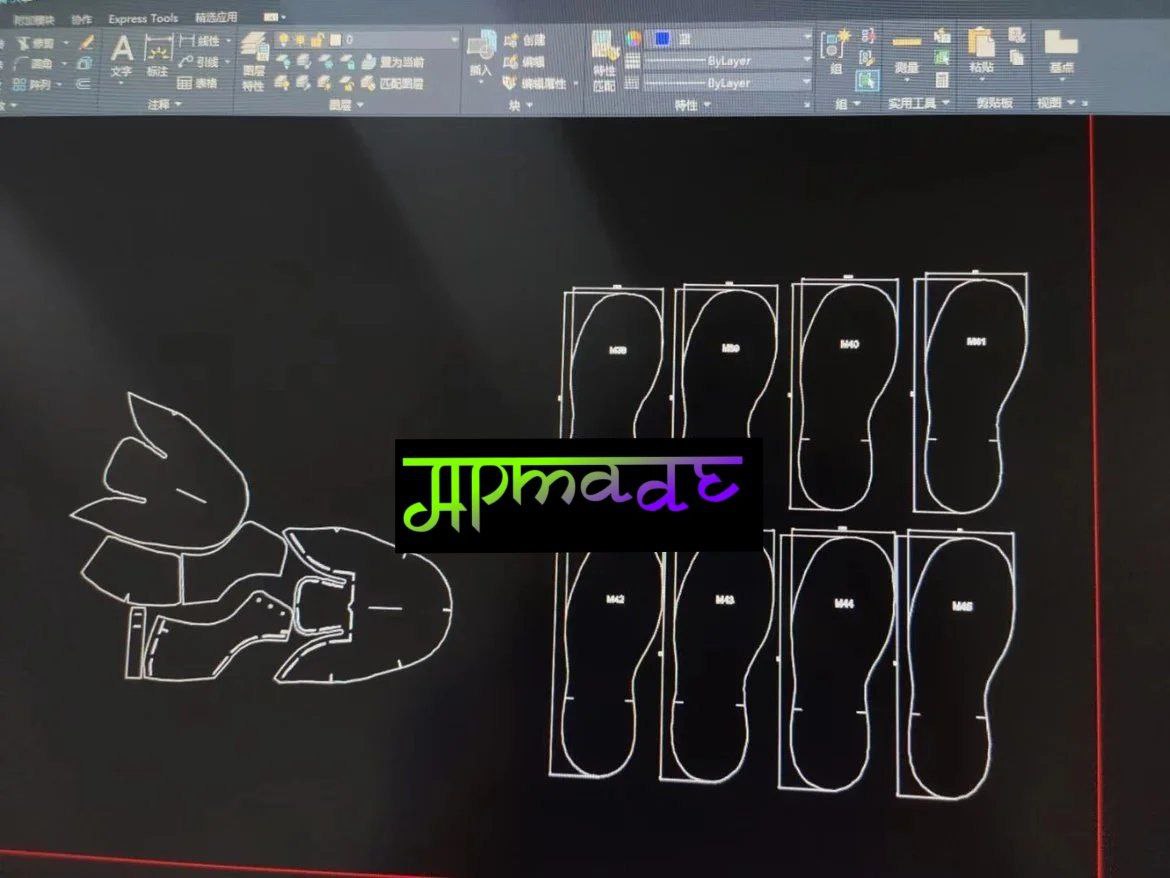This screenshot has height=878, width=1170.
Task: Insert a Table (表格)
Action: (198, 83)
